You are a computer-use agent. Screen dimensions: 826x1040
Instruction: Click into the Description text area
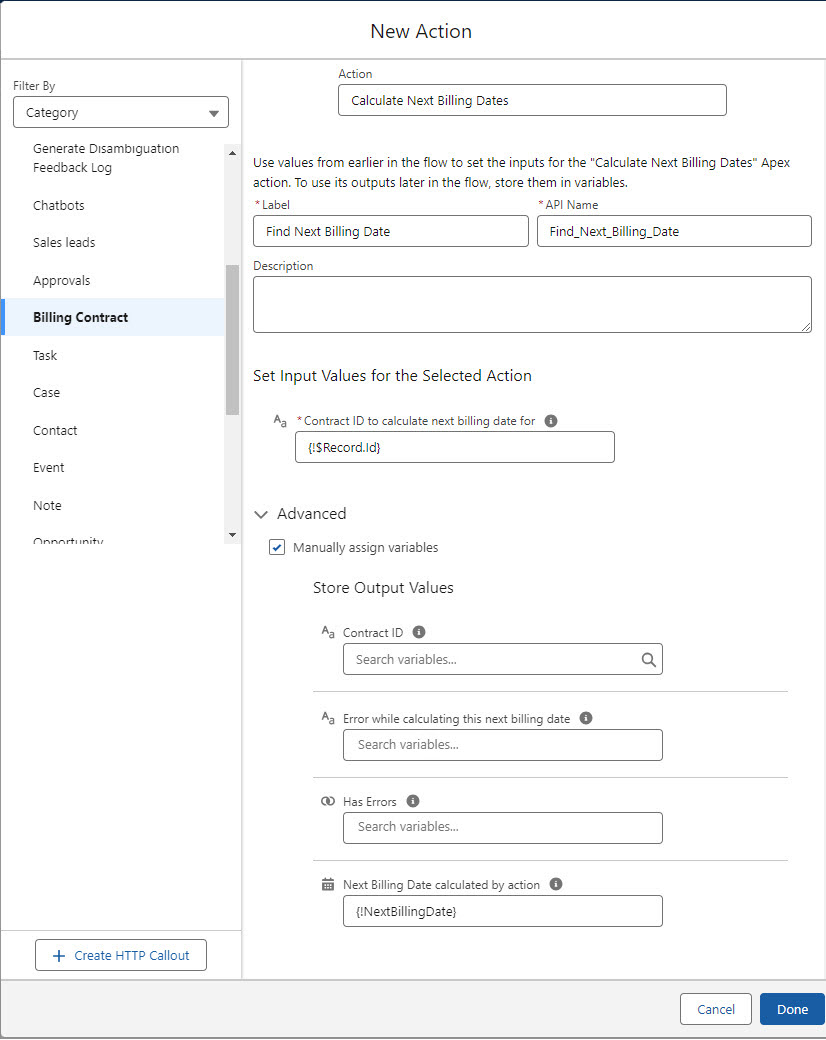coord(532,304)
